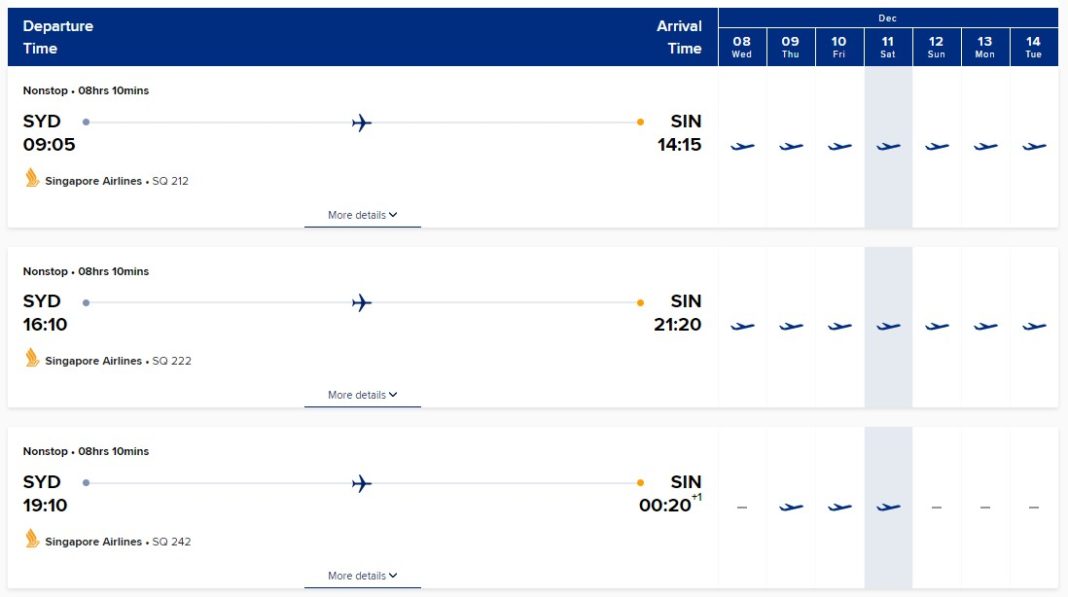Click the plane icon under Dec 09 for SQ 242

(791, 505)
